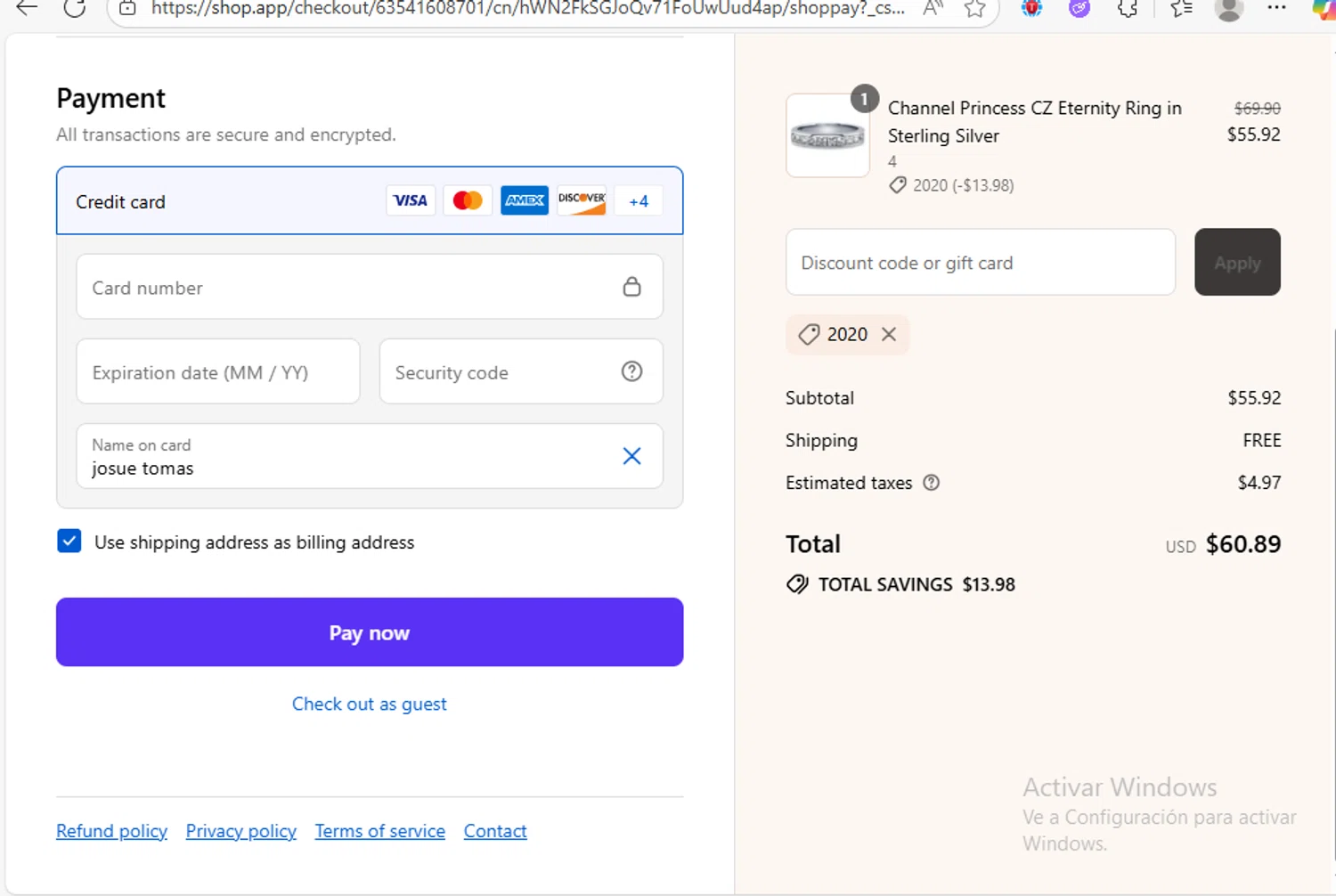Click the product title Channel Princess CZ Eternity Ring
Image resolution: width=1336 pixels, height=896 pixels.
click(1035, 122)
